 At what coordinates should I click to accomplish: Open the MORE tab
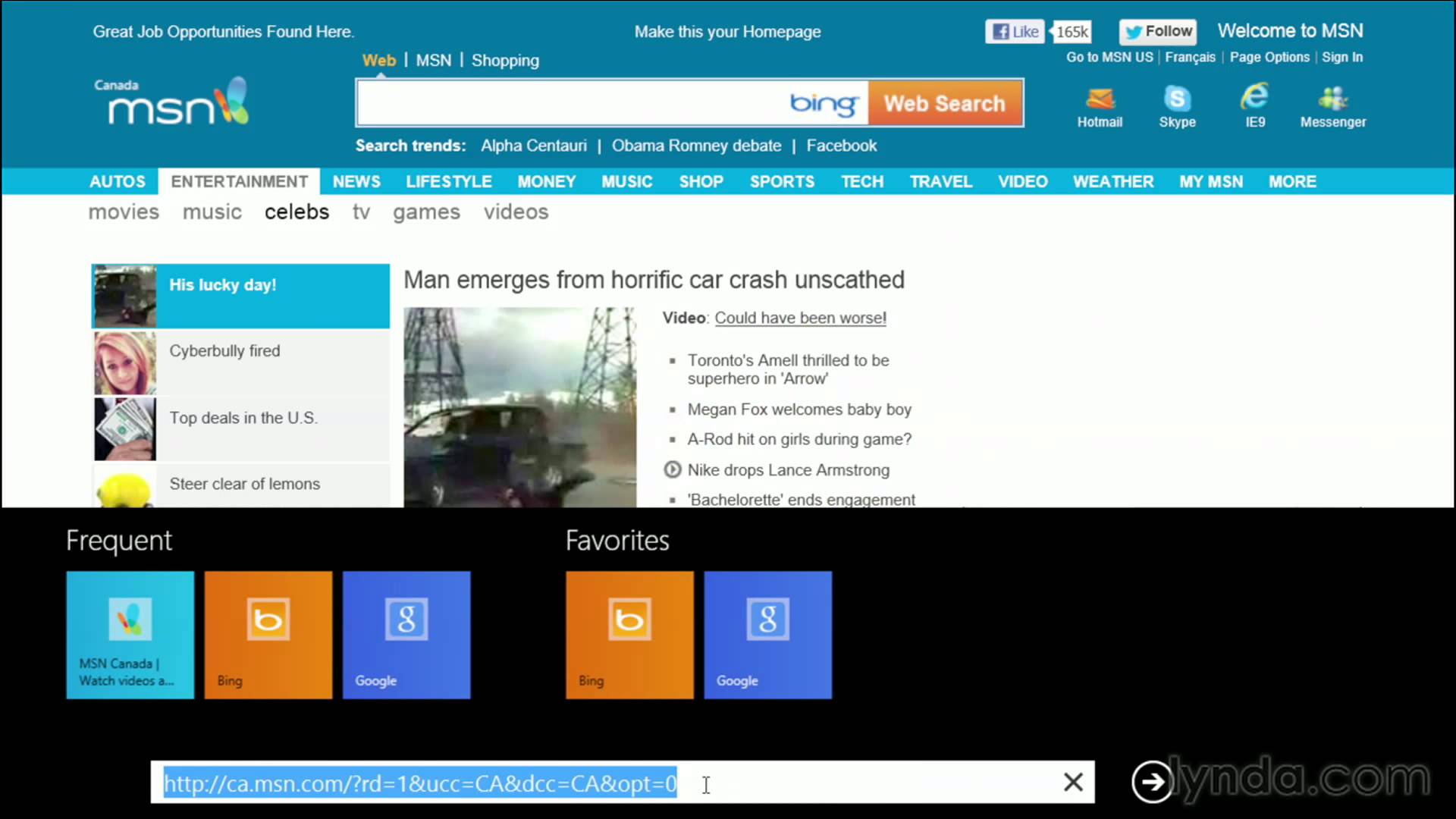(x=1293, y=182)
